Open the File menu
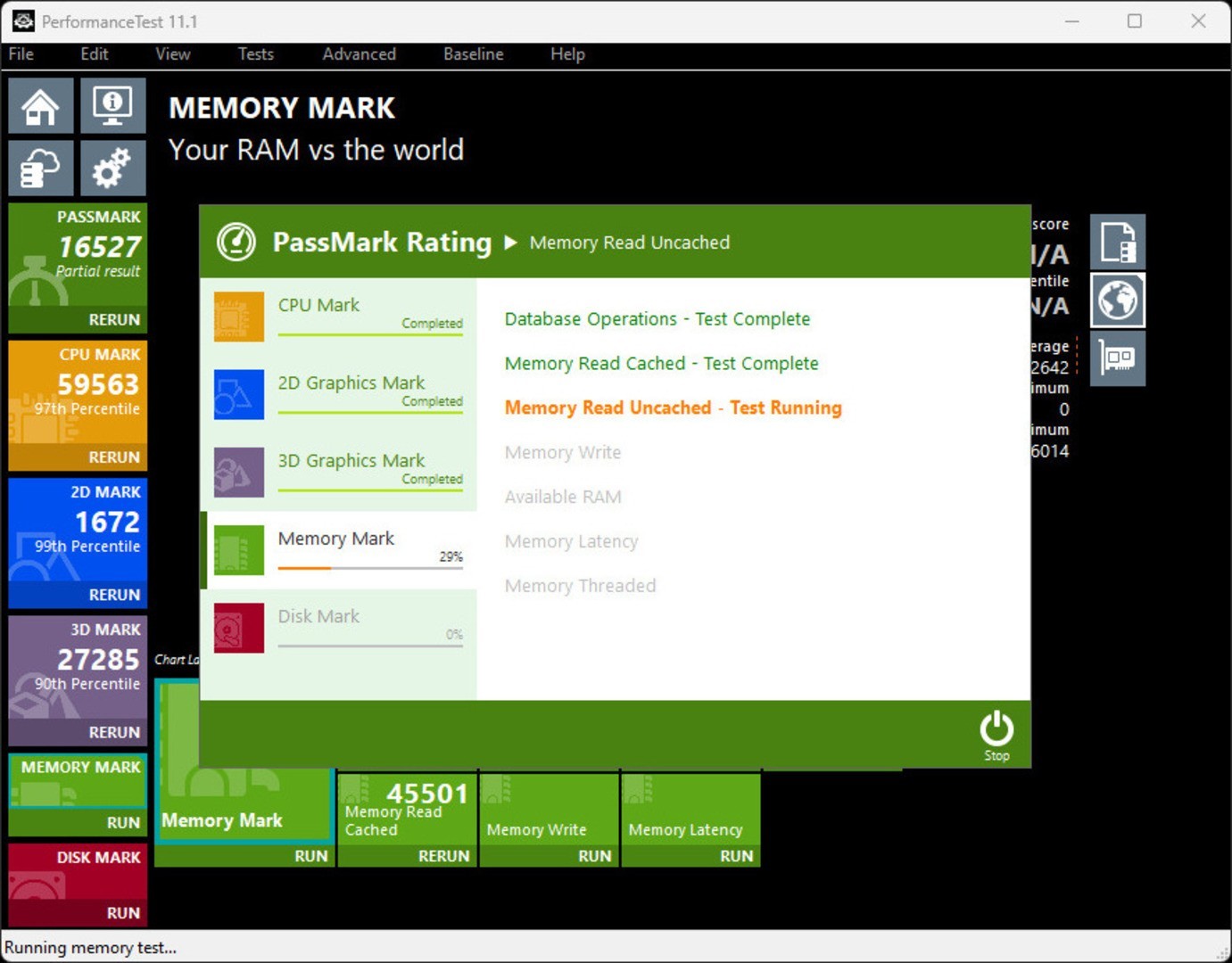Image resolution: width=1232 pixels, height=963 pixels. pyautogui.click(x=21, y=54)
